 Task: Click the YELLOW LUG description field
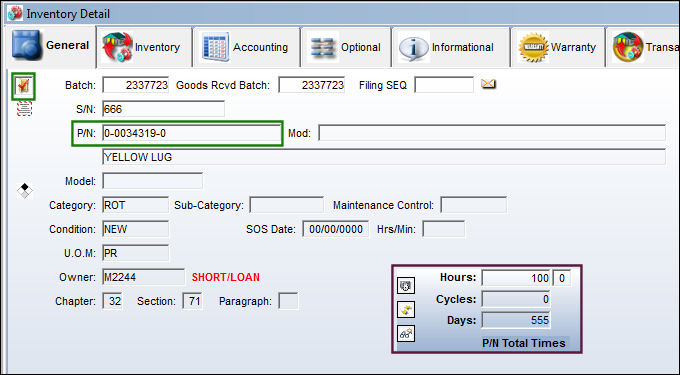tap(384, 157)
